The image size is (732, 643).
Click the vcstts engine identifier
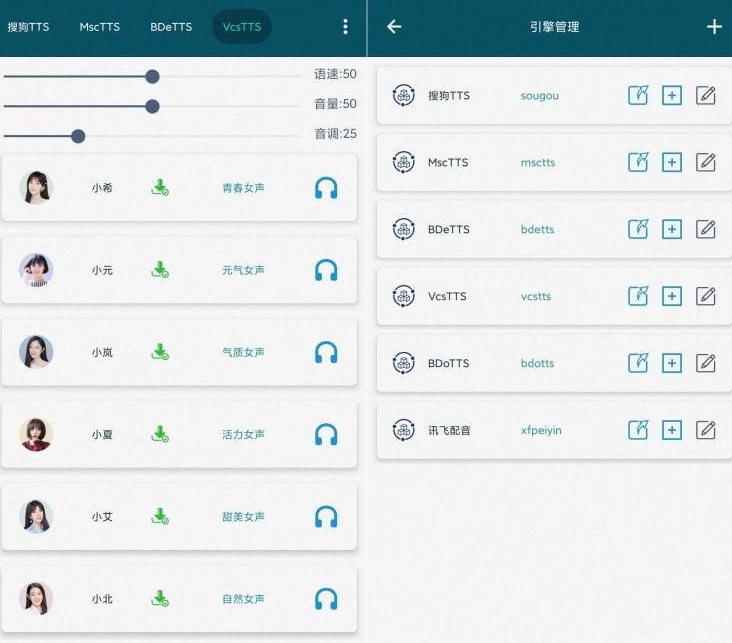pos(536,296)
